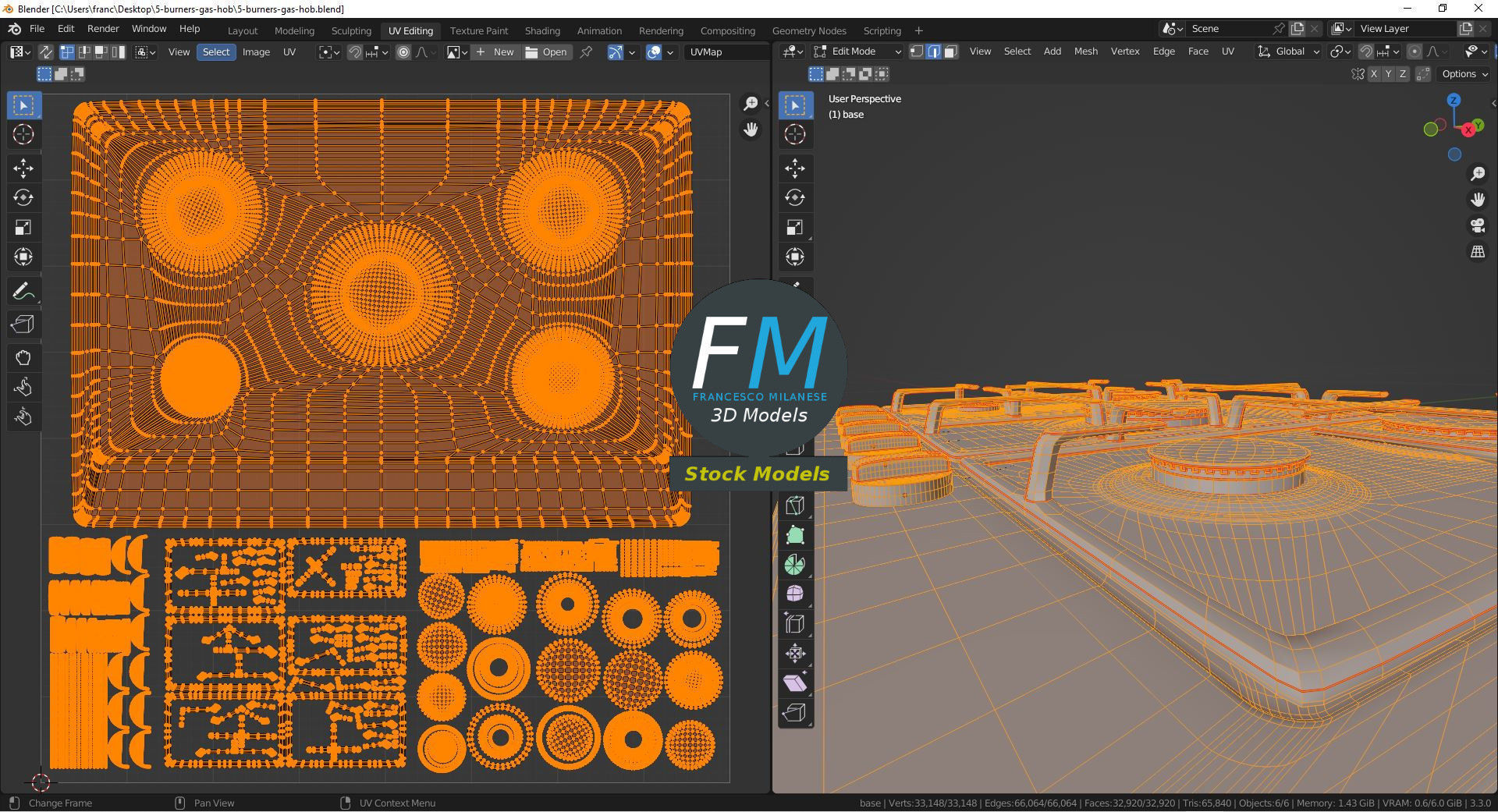This screenshot has height=812, width=1498.
Task: Switch to the Texture Paint workspace tab
Action: pos(478,30)
